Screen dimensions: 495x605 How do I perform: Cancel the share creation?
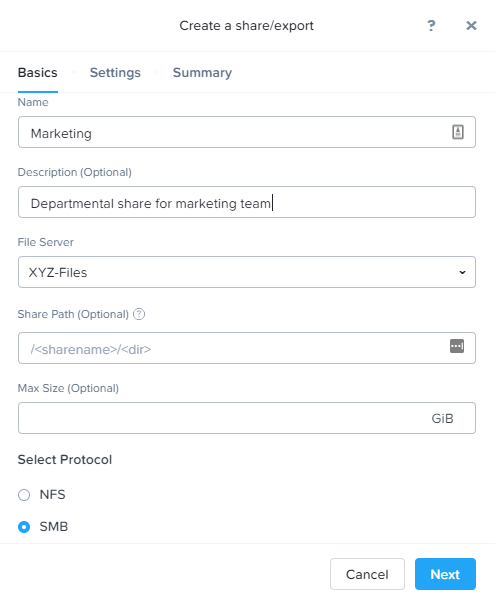367,574
